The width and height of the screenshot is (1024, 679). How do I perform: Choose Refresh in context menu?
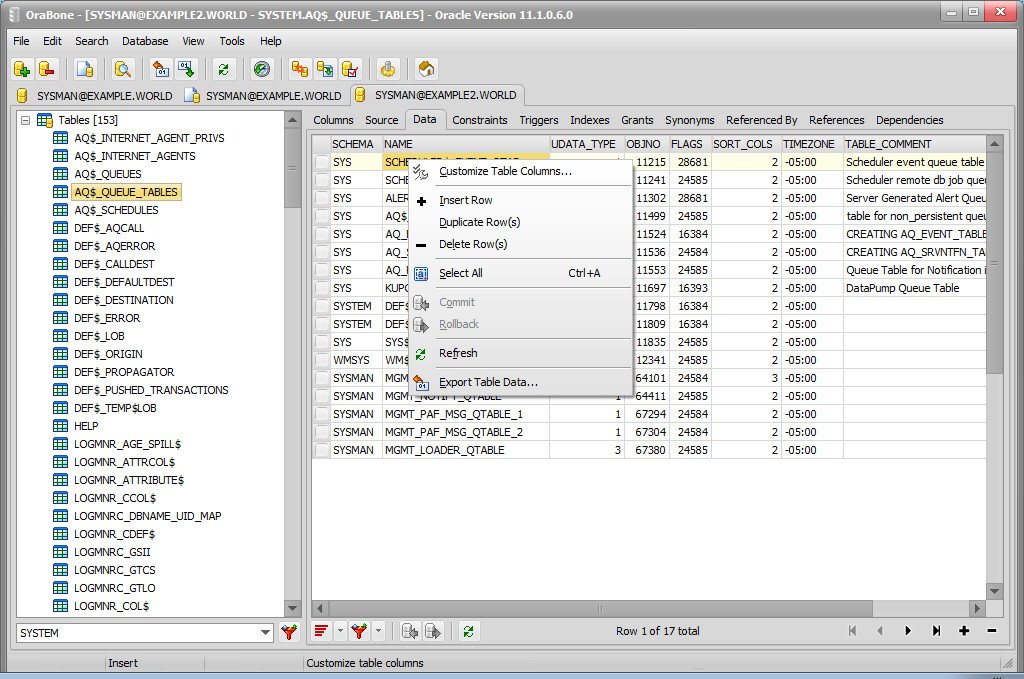pyautogui.click(x=520, y=353)
